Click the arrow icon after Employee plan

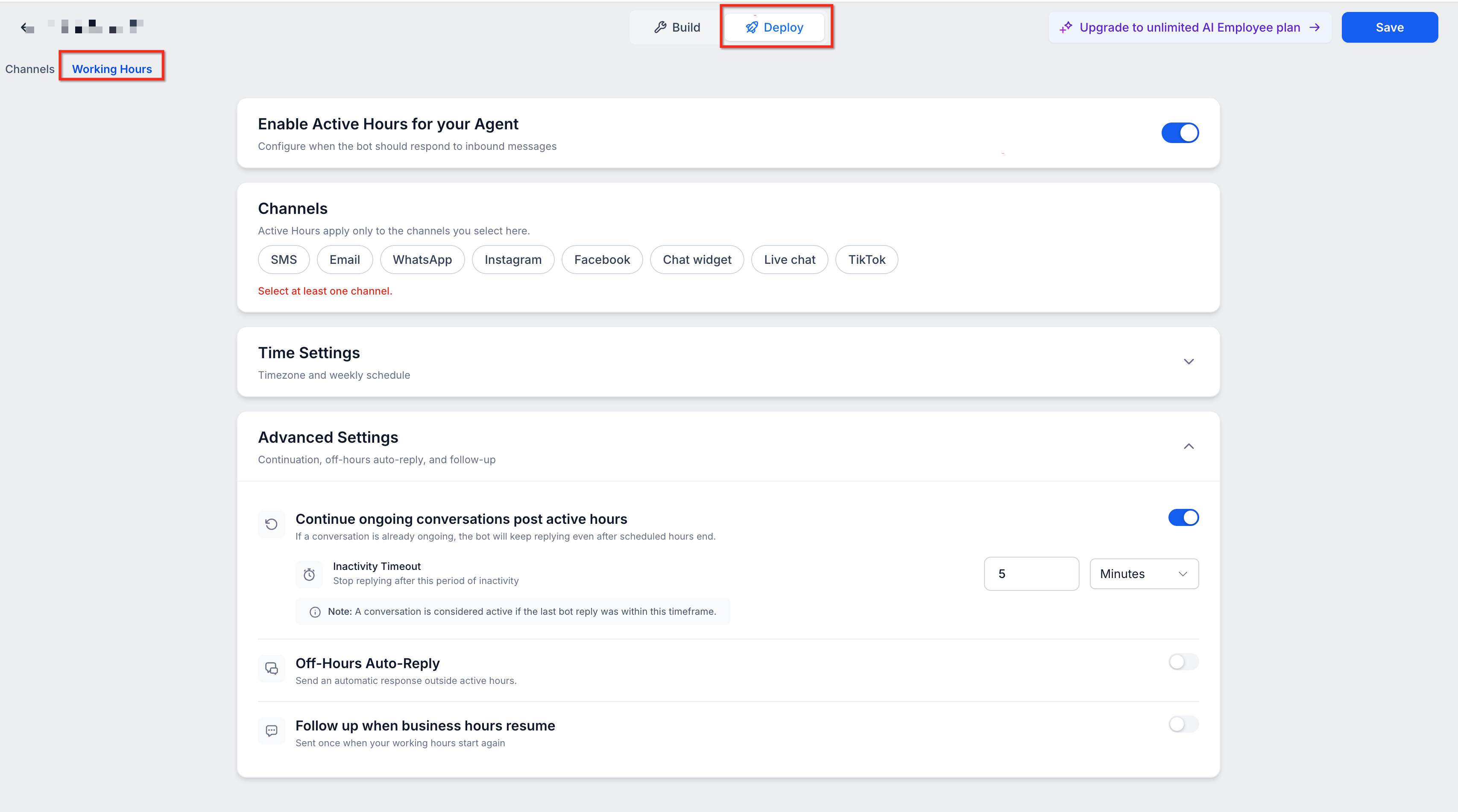click(x=1315, y=27)
